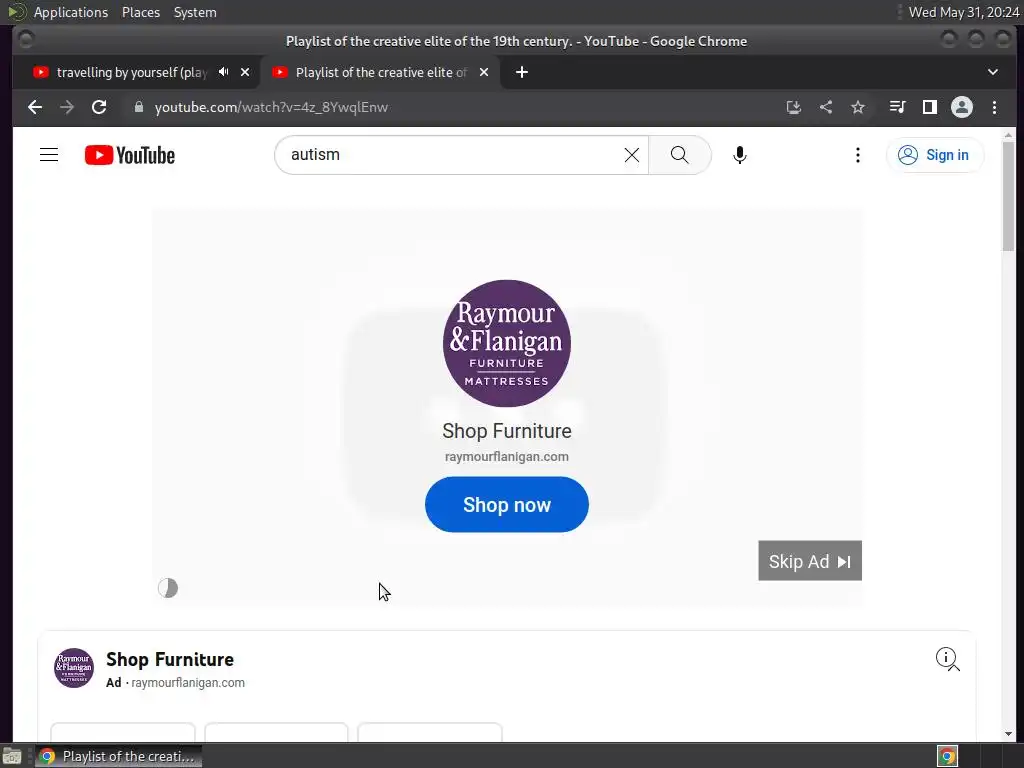Start voice search with the microphone
Image resolution: width=1024 pixels, height=768 pixels.
[x=739, y=155]
